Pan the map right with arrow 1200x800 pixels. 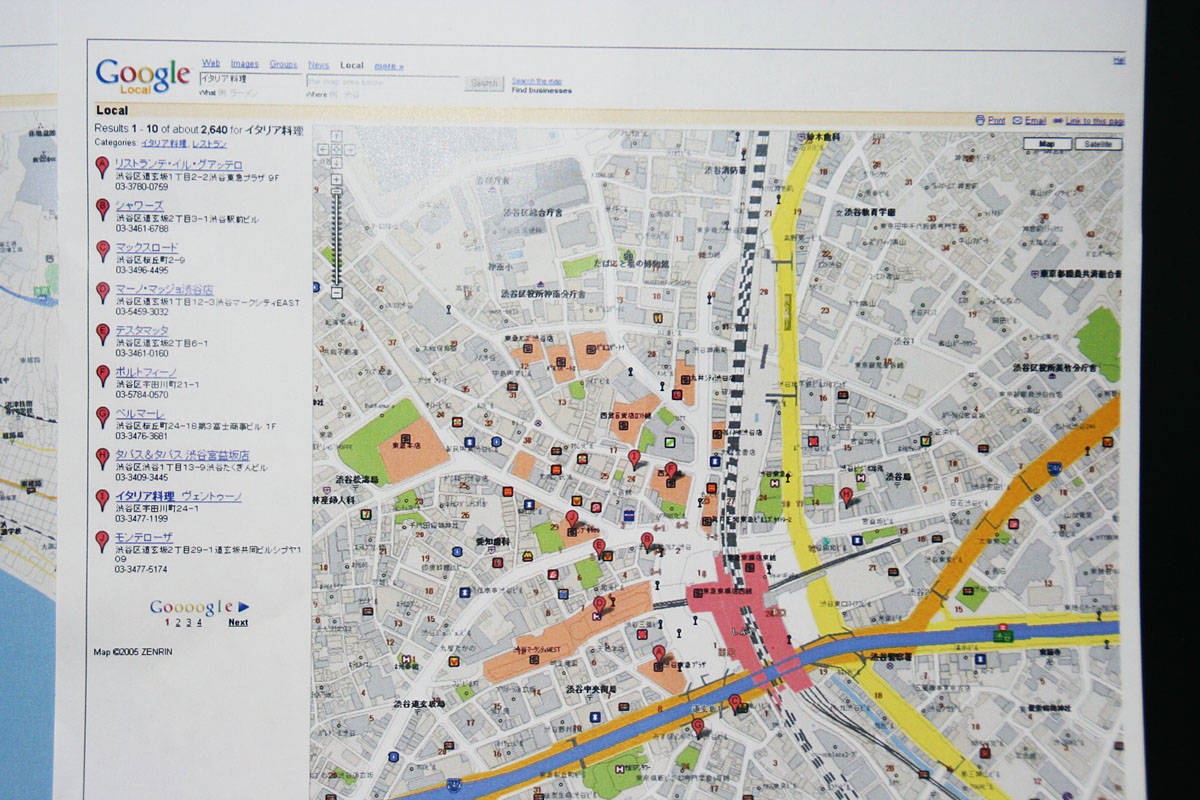(351, 151)
